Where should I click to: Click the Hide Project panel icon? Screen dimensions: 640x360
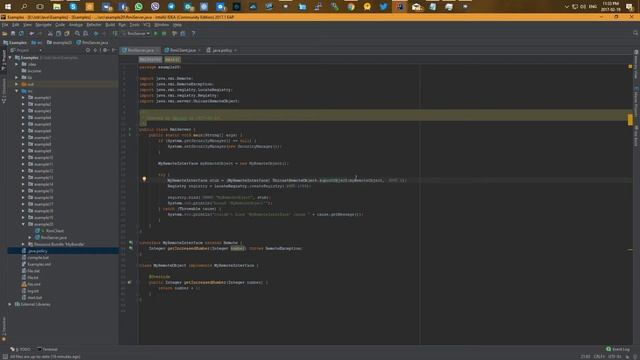point(114,50)
